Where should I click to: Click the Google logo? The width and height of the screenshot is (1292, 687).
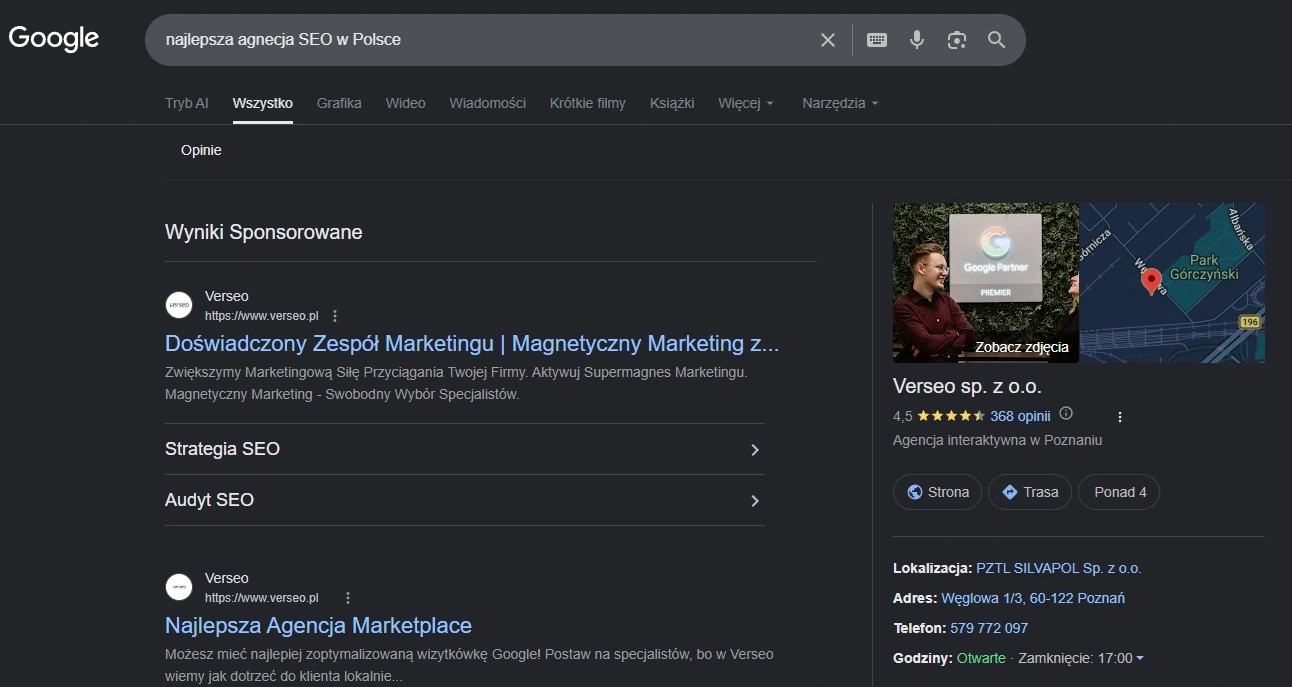54,39
